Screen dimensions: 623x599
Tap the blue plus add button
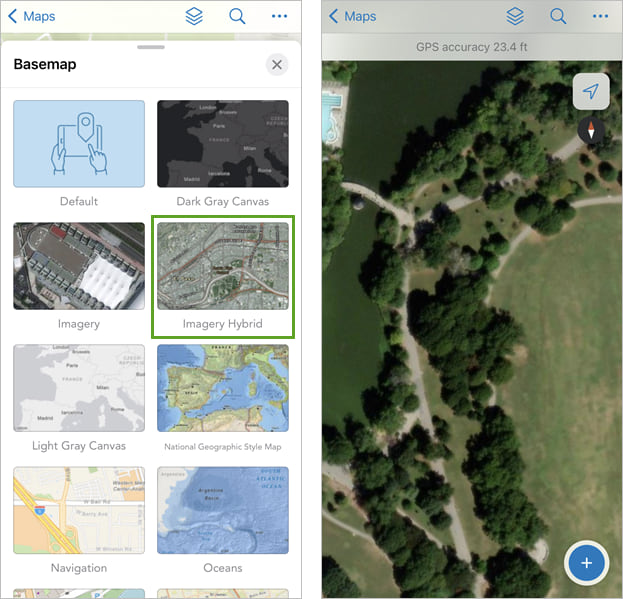click(x=586, y=563)
